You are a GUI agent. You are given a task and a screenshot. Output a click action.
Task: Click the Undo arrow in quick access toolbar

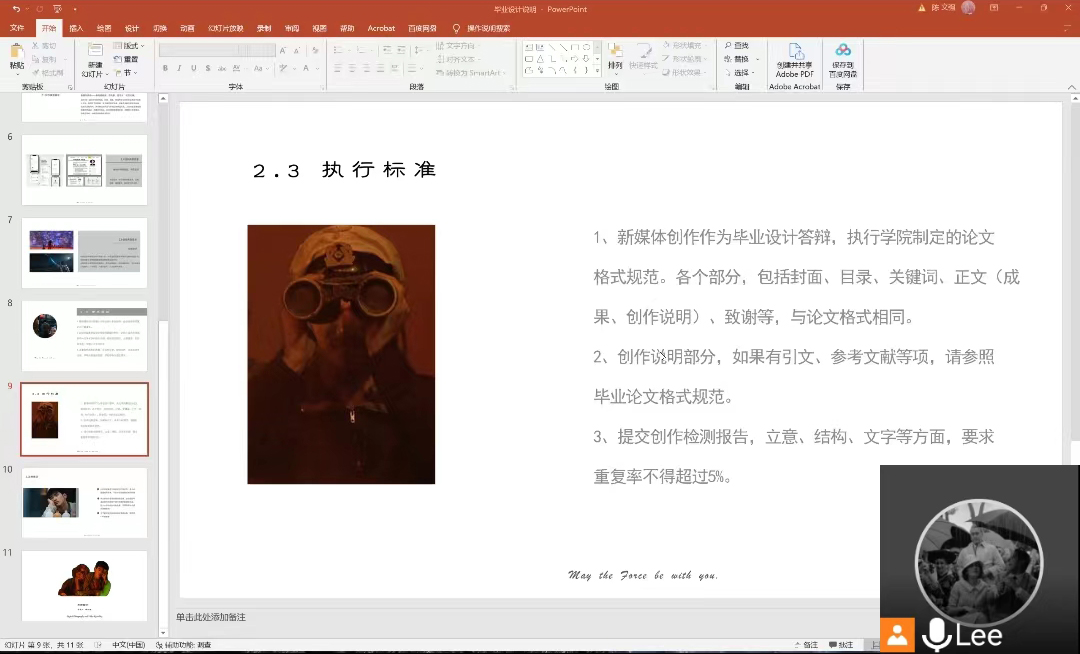(16, 9)
